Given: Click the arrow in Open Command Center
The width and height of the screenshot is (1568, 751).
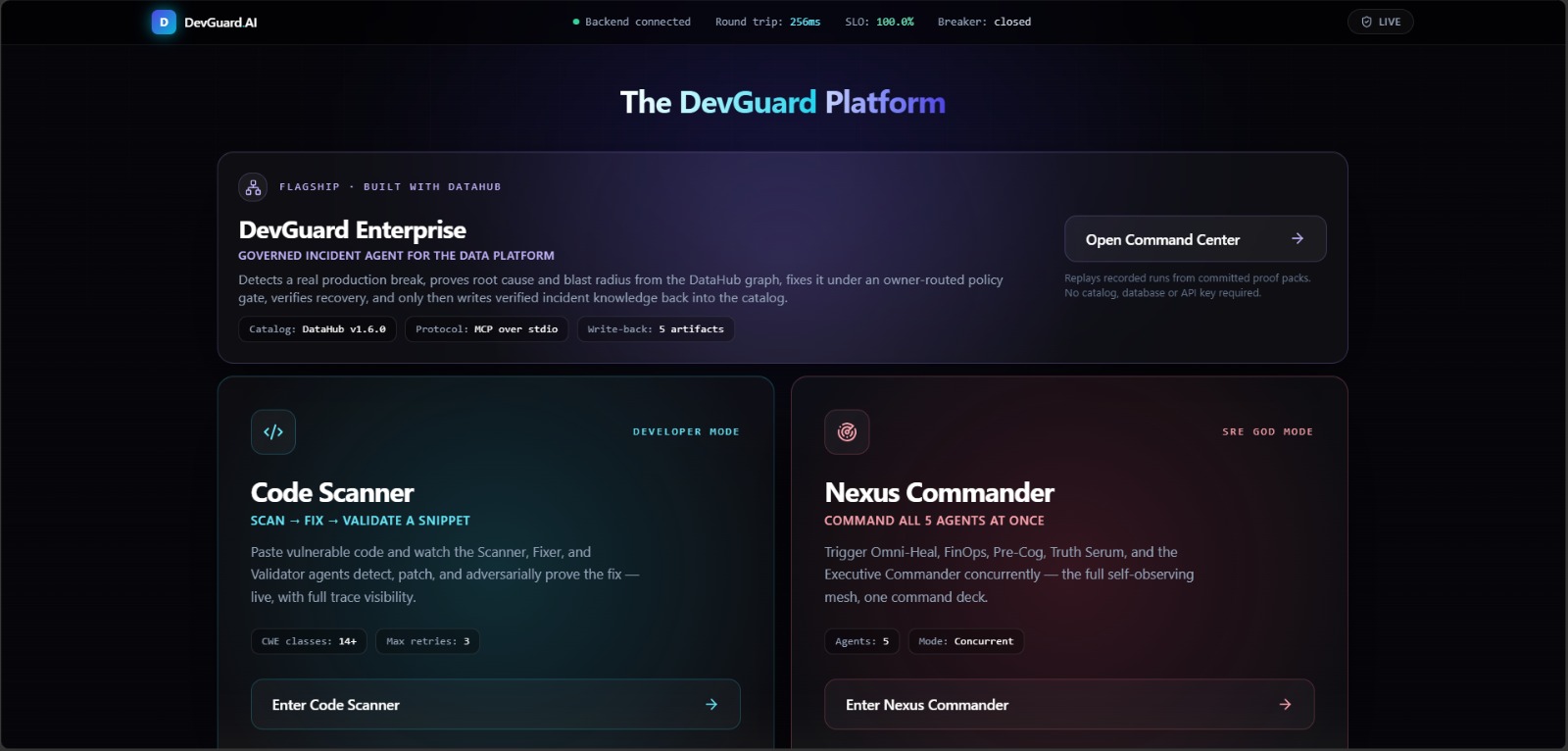Looking at the screenshot, I should coord(1298,238).
